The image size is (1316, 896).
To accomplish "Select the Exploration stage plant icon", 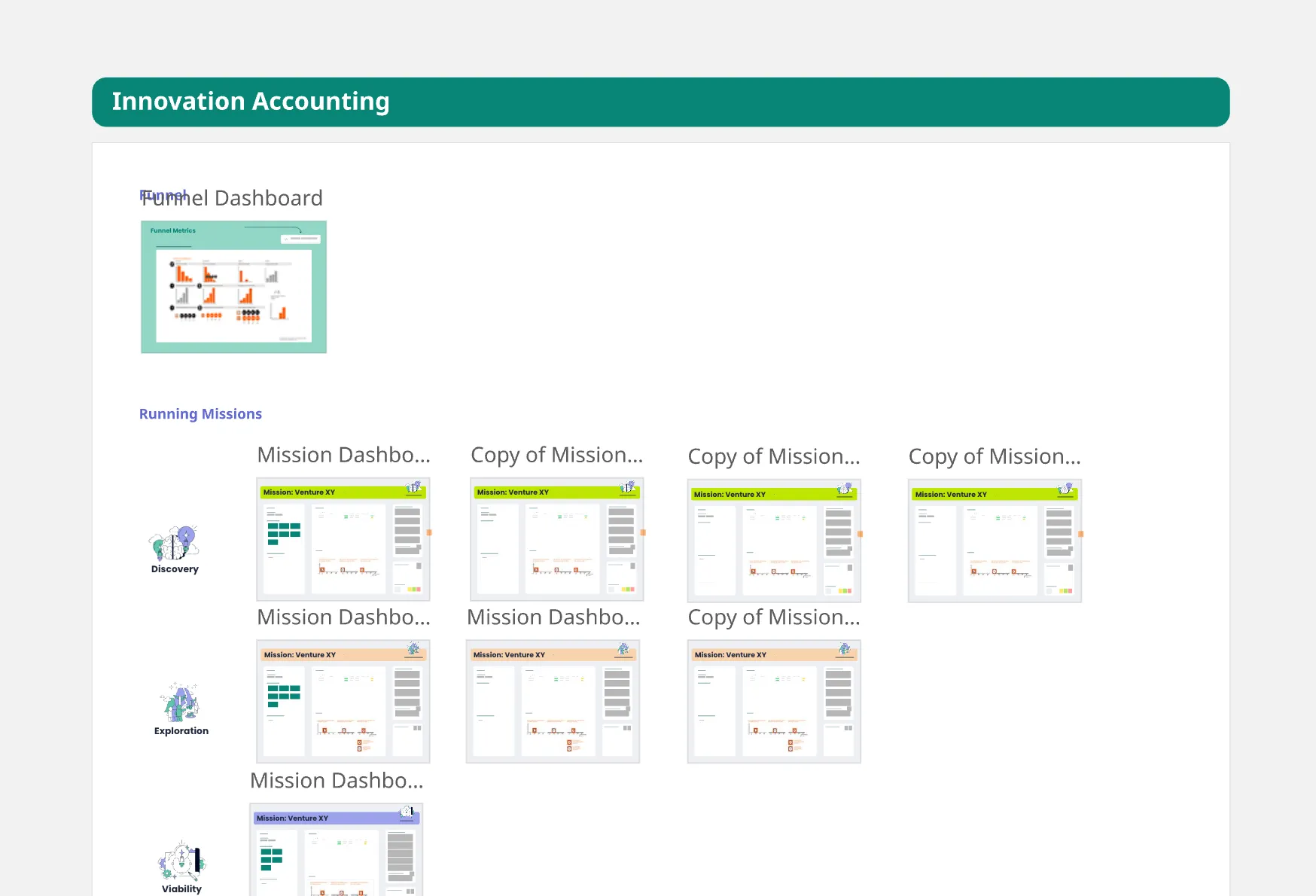I will pyautogui.click(x=181, y=703).
